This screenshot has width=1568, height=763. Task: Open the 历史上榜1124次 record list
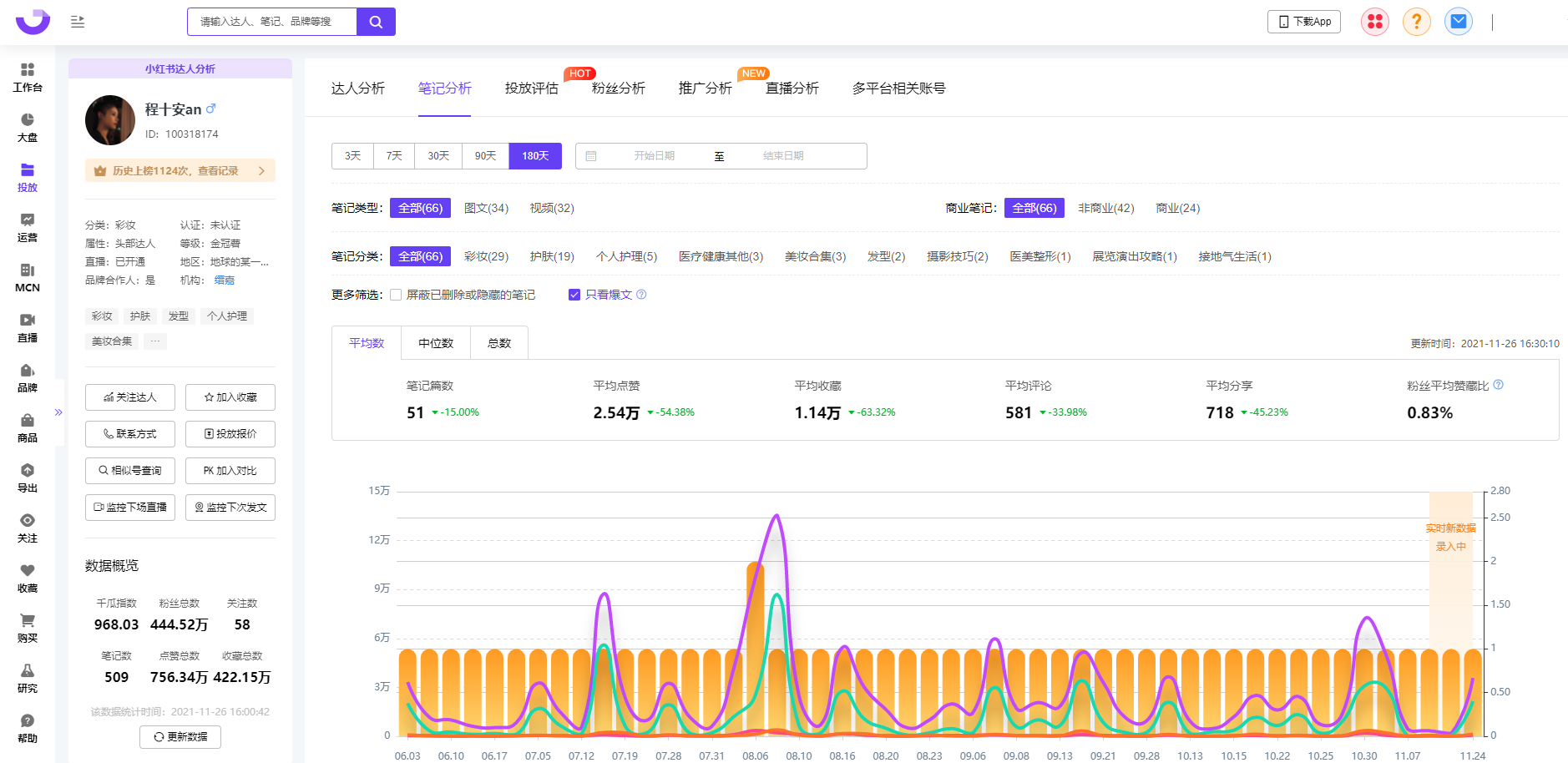pyautogui.click(x=179, y=169)
